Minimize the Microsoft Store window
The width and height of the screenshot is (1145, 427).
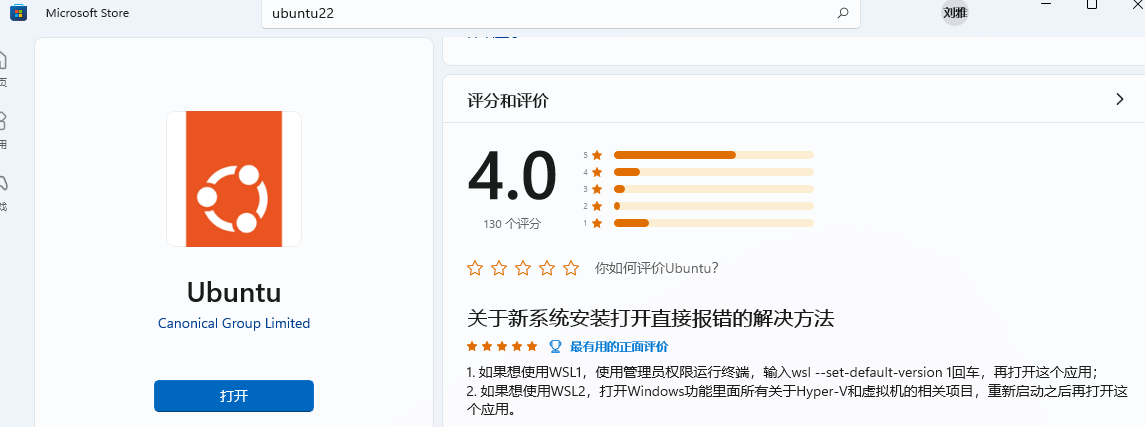click(1047, 3)
